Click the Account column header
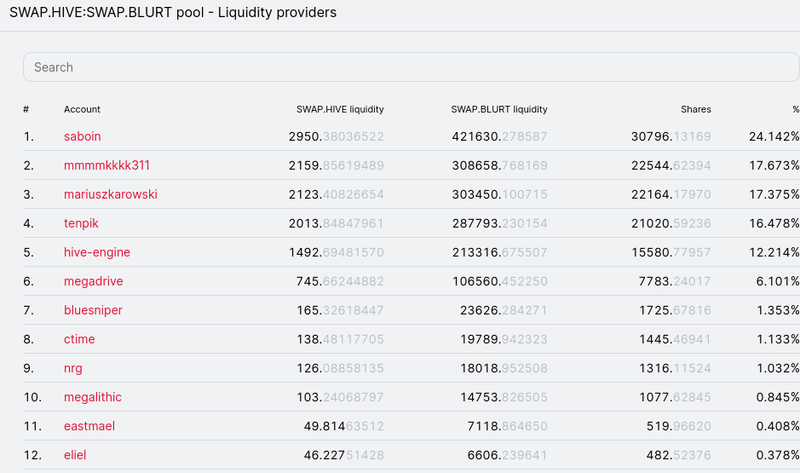Screen dimensions: 800x473 tap(82, 109)
